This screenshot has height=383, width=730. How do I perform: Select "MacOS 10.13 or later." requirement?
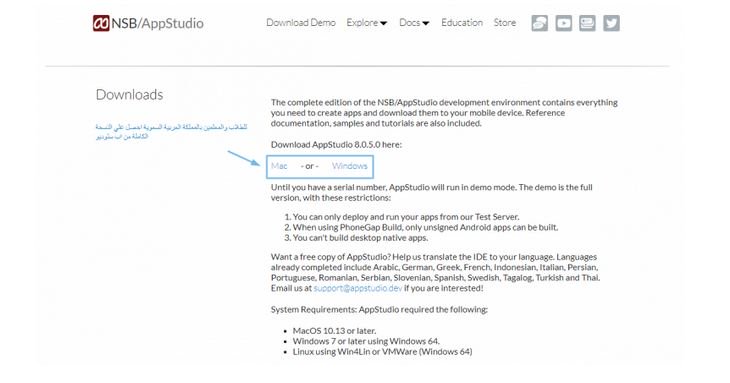pos(334,331)
